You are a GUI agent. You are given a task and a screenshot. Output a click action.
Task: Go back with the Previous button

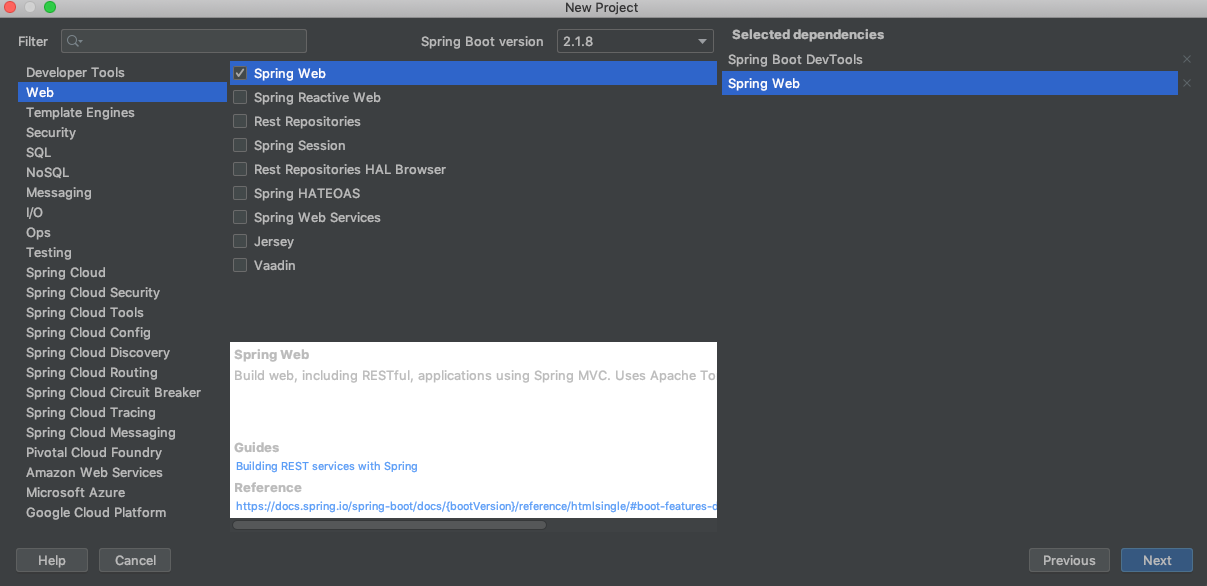tap(1069, 560)
